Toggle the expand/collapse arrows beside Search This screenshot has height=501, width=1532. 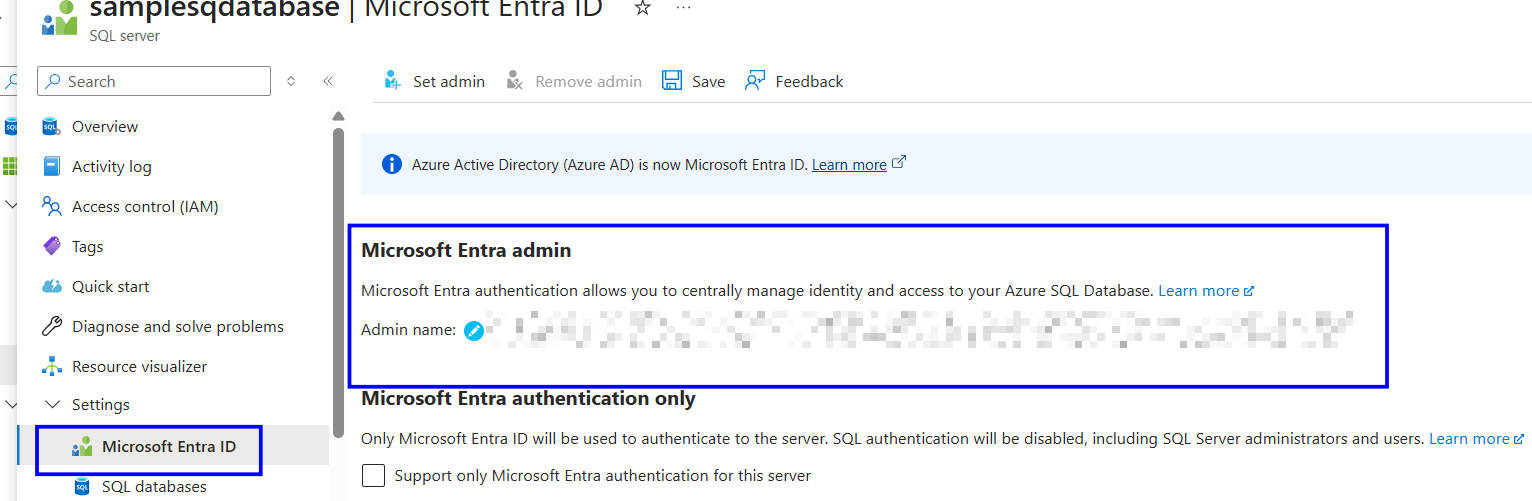tap(291, 81)
